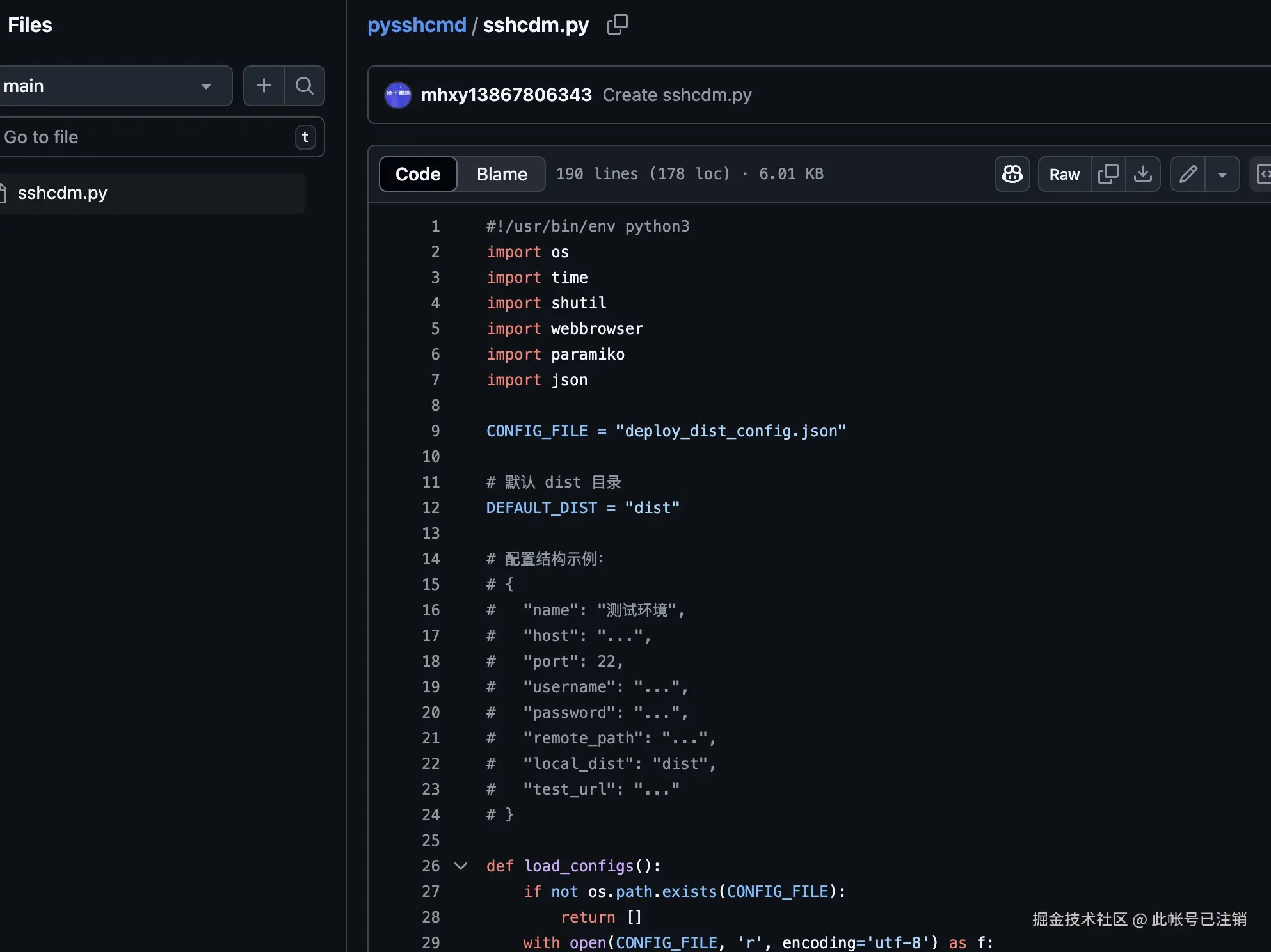Copy raw file contents icon
The image size is (1271, 952).
1108,174
